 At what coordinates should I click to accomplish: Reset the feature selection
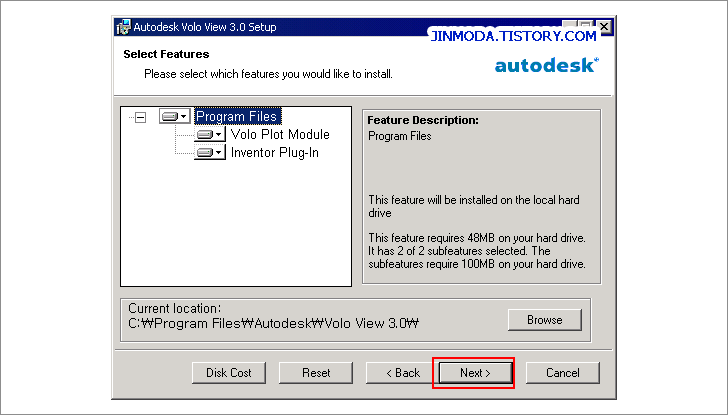[316, 373]
